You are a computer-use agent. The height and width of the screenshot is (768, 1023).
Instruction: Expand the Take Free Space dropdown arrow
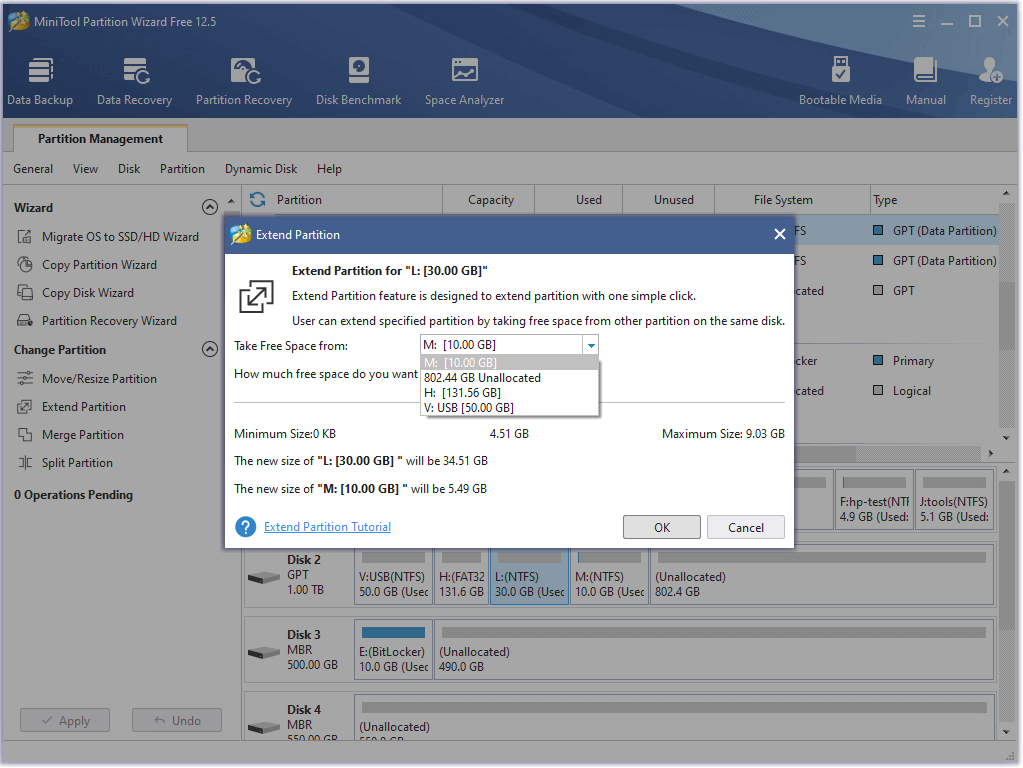591,346
